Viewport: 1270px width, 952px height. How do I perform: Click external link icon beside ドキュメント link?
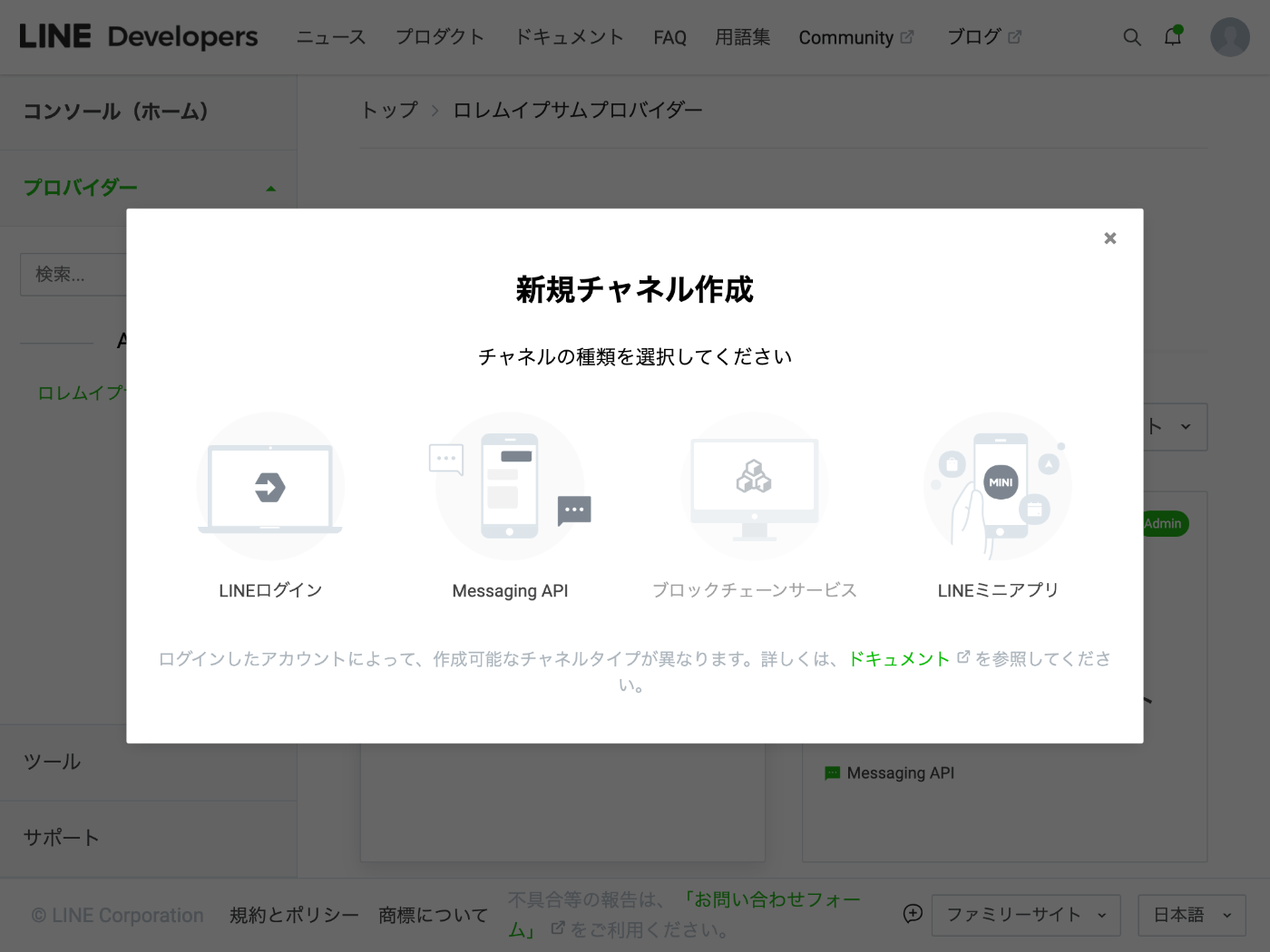pos(963,657)
